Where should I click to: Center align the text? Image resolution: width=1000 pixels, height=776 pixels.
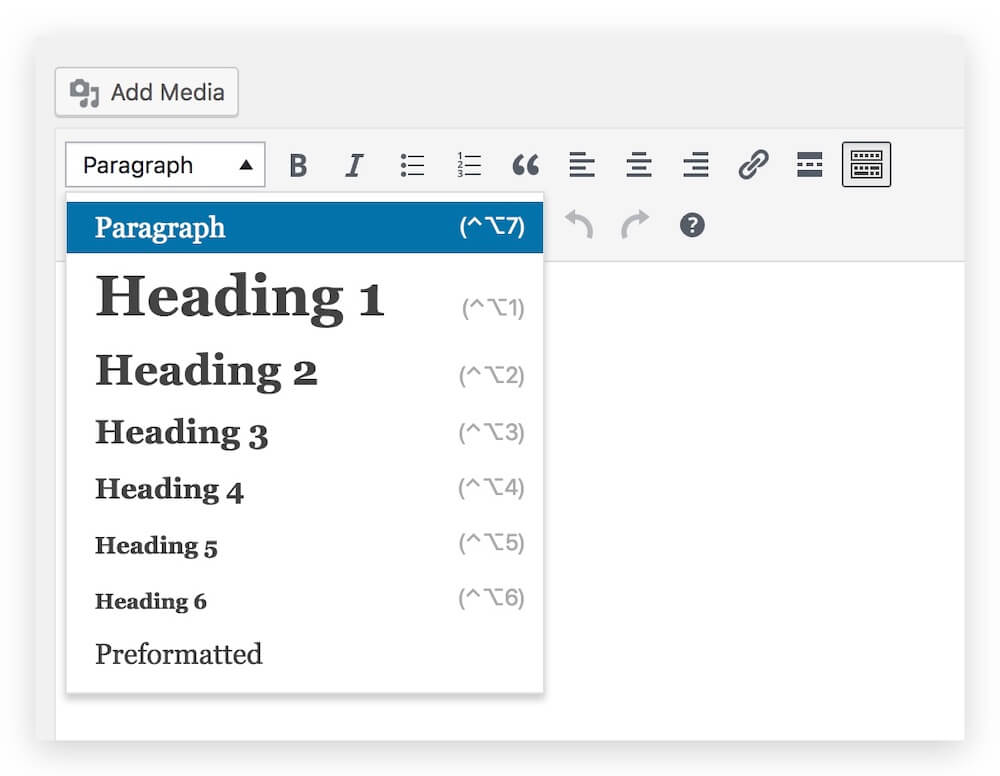[x=639, y=165]
